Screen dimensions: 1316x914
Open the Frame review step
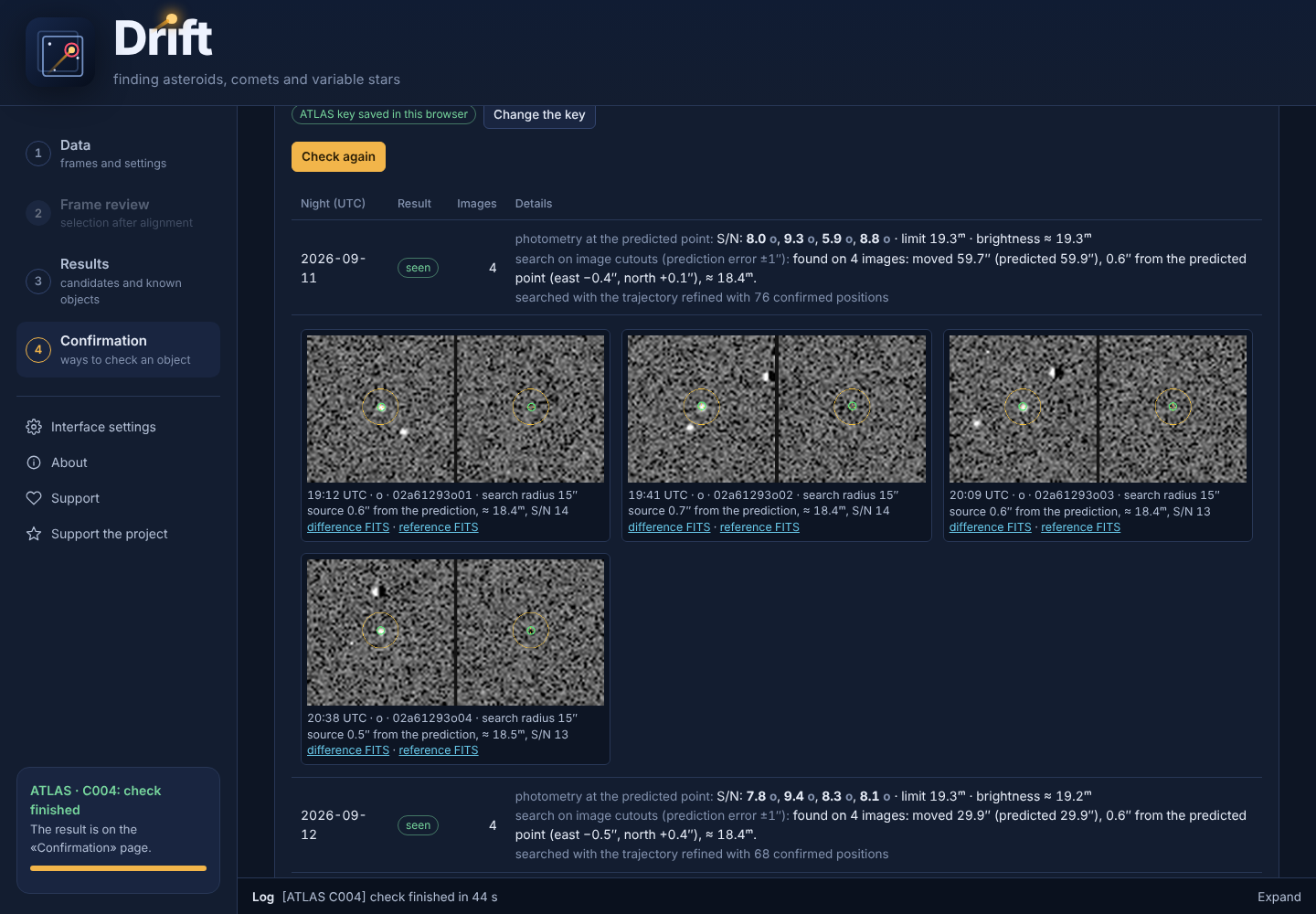click(x=118, y=213)
